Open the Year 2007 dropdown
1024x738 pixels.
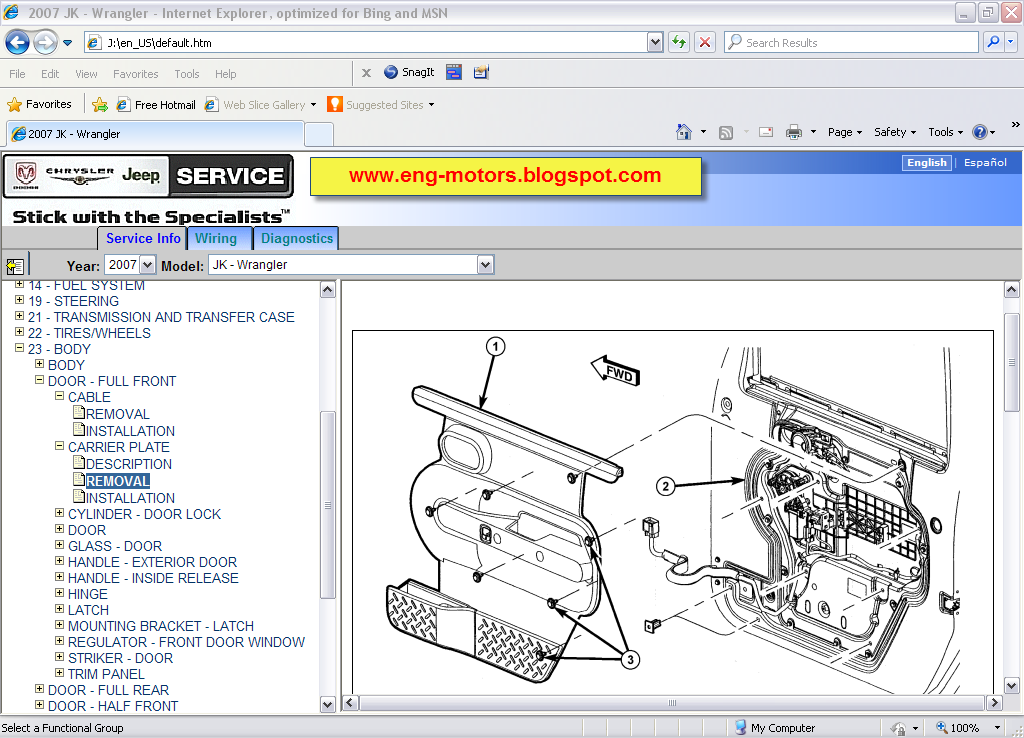tap(148, 265)
